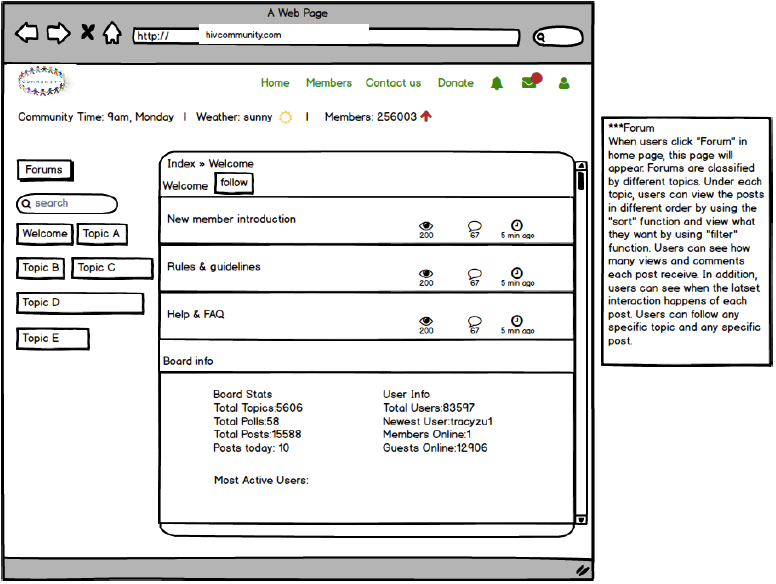Click the forum search field

click(x=68, y=204)
